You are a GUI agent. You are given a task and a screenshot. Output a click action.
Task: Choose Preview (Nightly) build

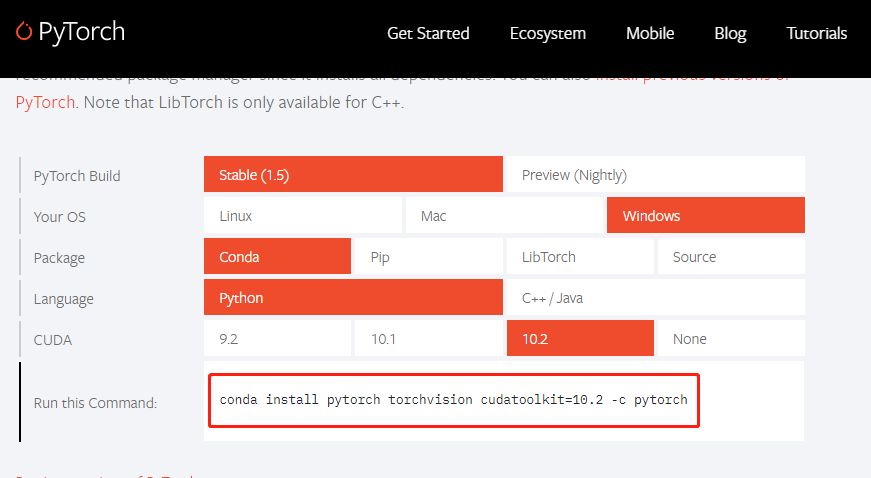click(655, 174)
